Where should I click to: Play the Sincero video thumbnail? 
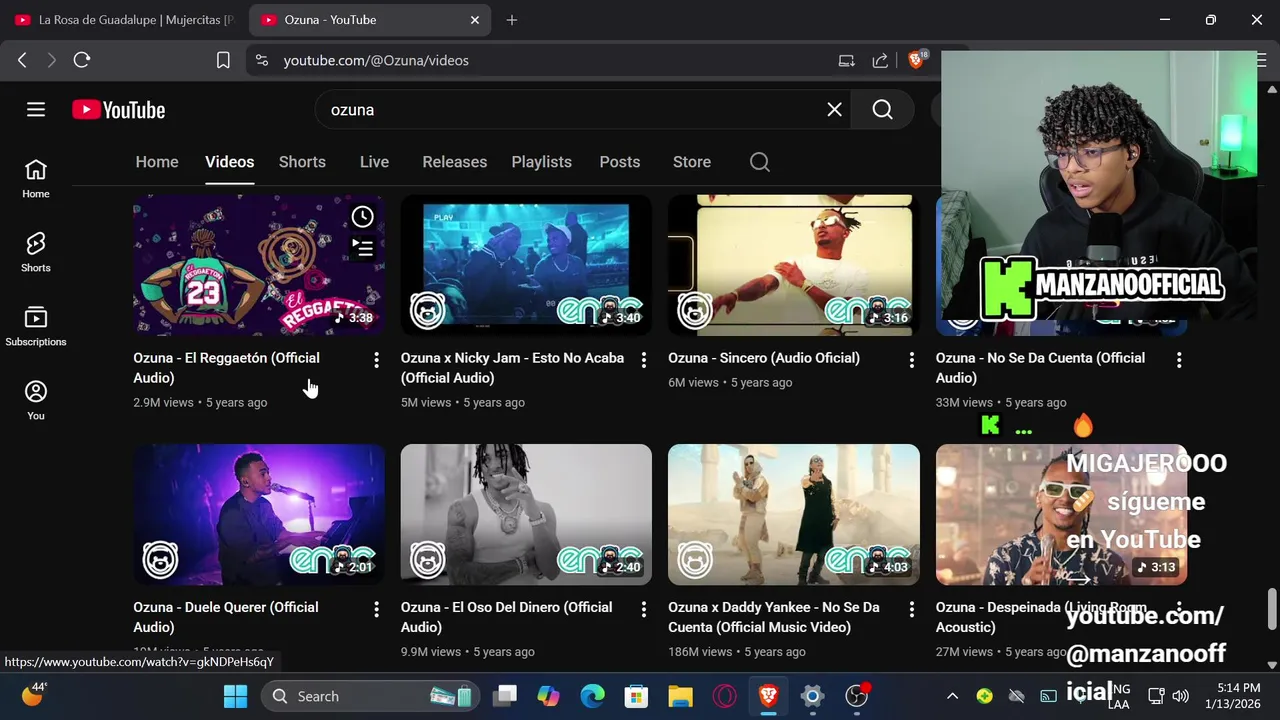point(794,265)
